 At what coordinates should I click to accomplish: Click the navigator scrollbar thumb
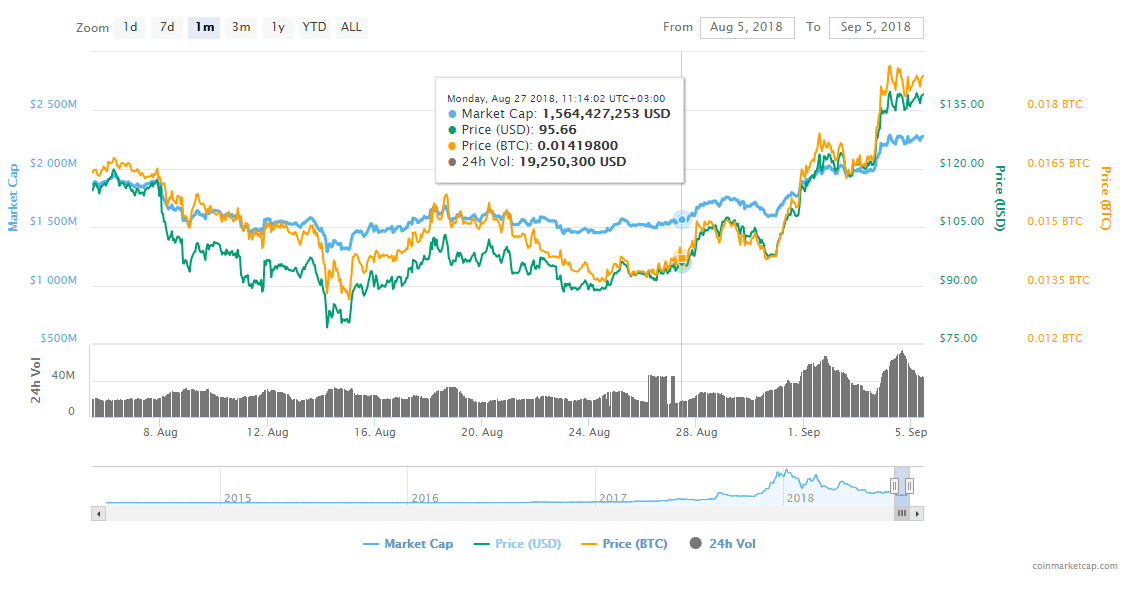902,513
